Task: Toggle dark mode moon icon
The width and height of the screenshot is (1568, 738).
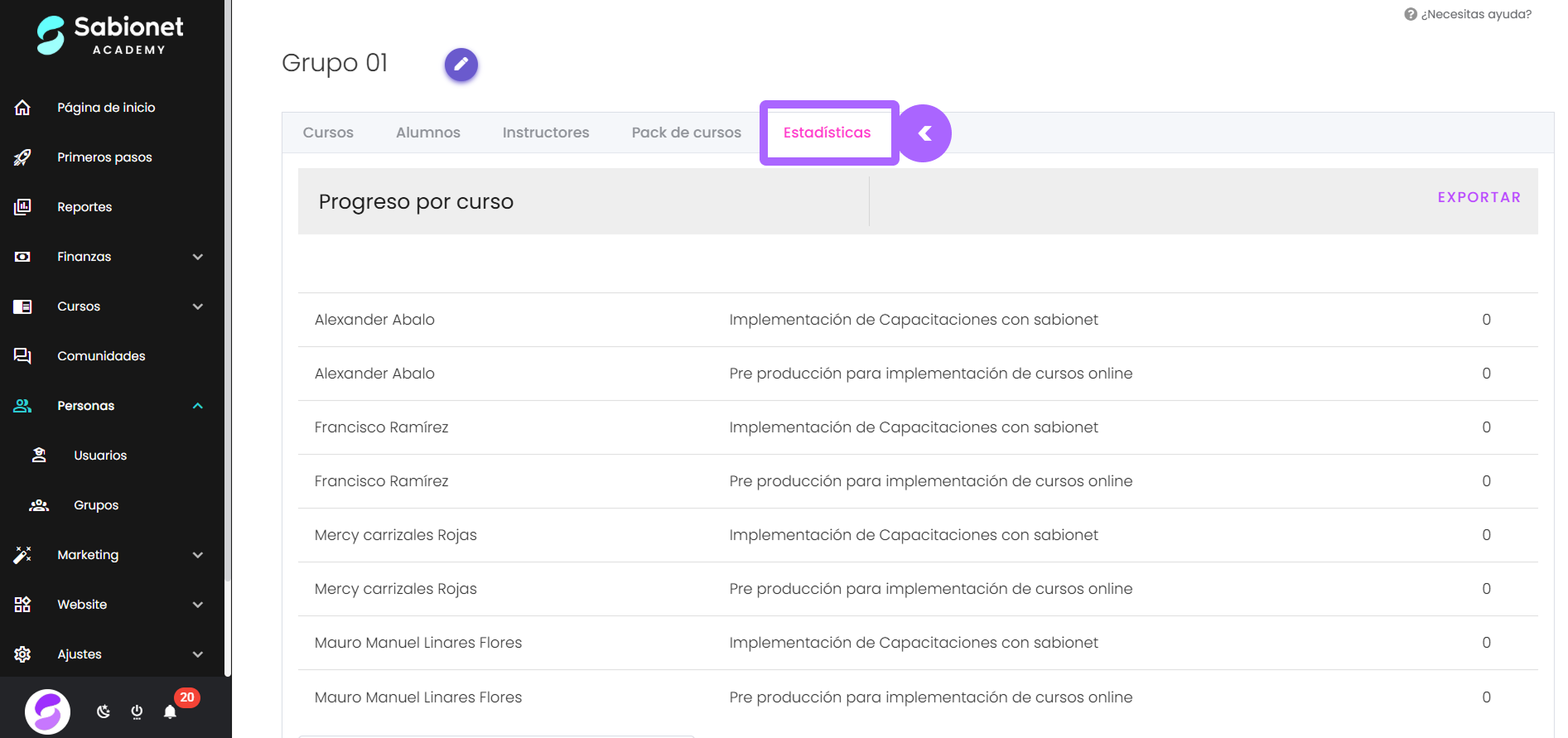Action: (104, 711)
